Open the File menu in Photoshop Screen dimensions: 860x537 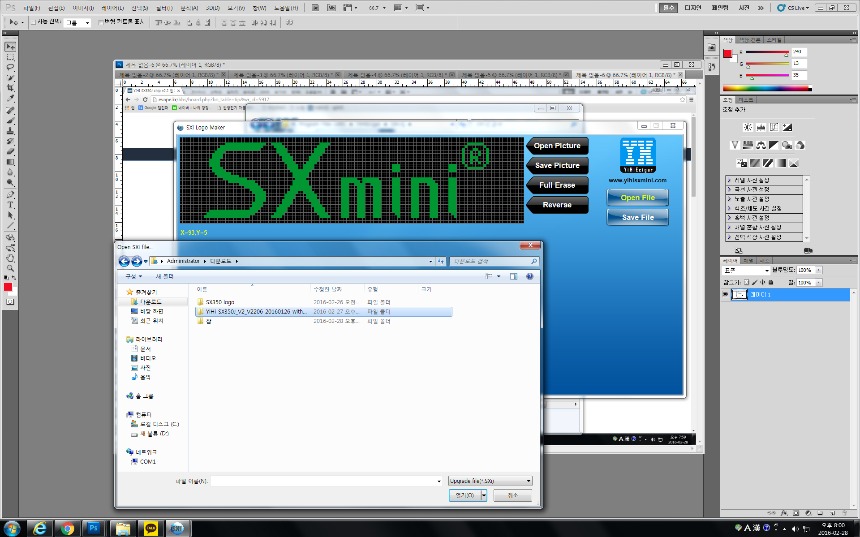coord(32,8)
